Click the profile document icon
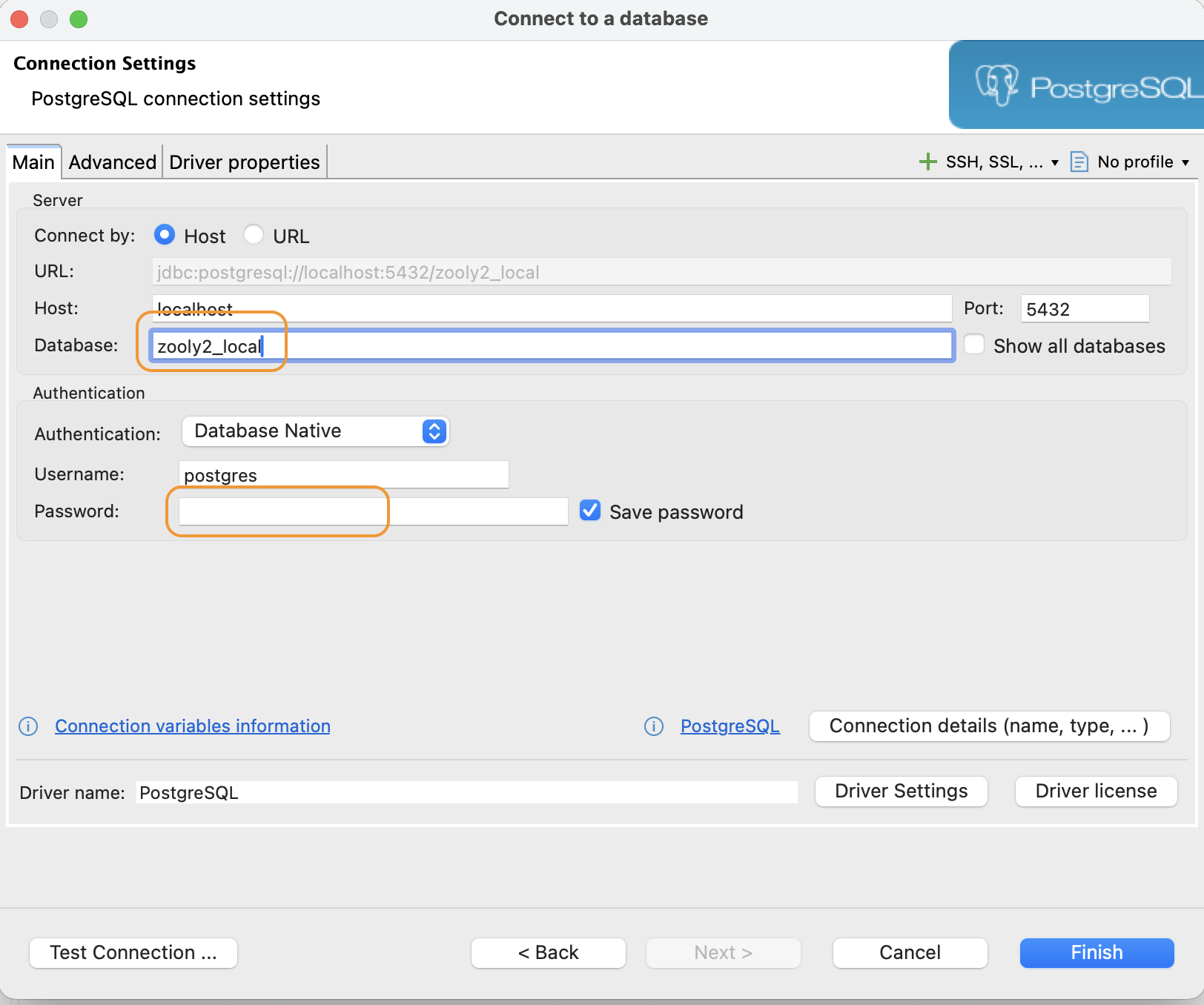 (1079, 162)
